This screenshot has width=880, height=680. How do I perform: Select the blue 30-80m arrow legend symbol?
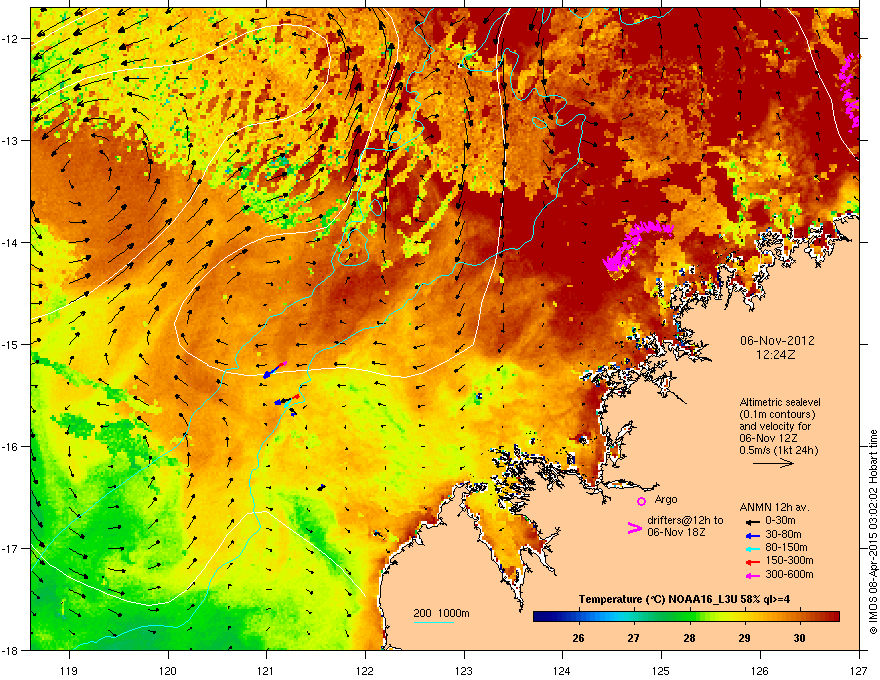(x=753, y=536)
